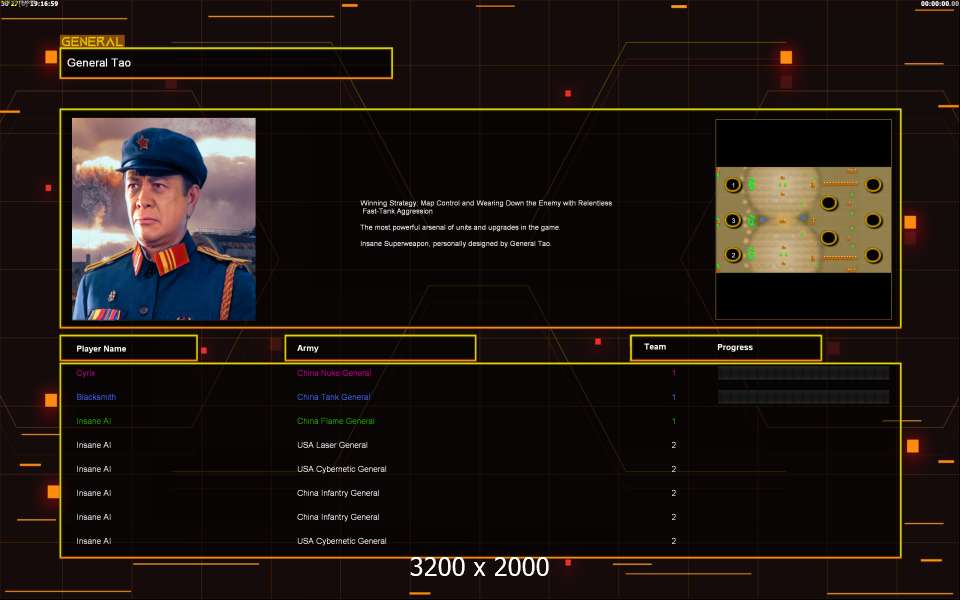Click start position marker 1 on the map
960x600 pixels.
tap(733, 184)
